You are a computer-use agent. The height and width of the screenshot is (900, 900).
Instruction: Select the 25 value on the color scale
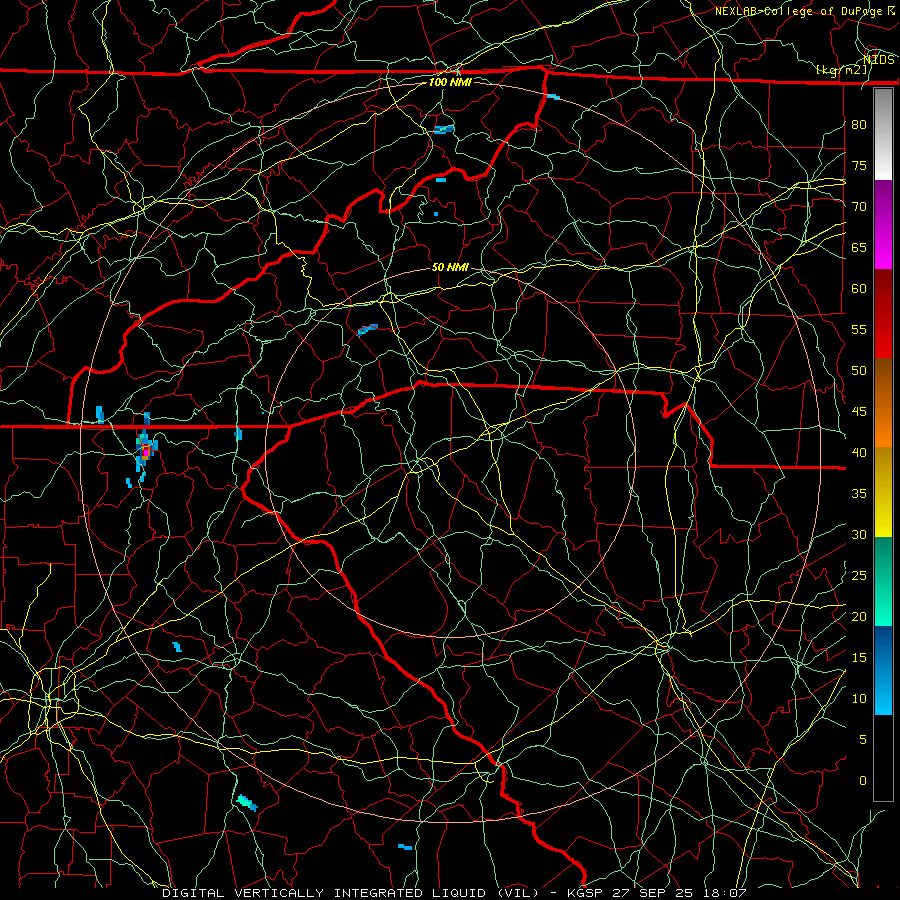[859, 575]
